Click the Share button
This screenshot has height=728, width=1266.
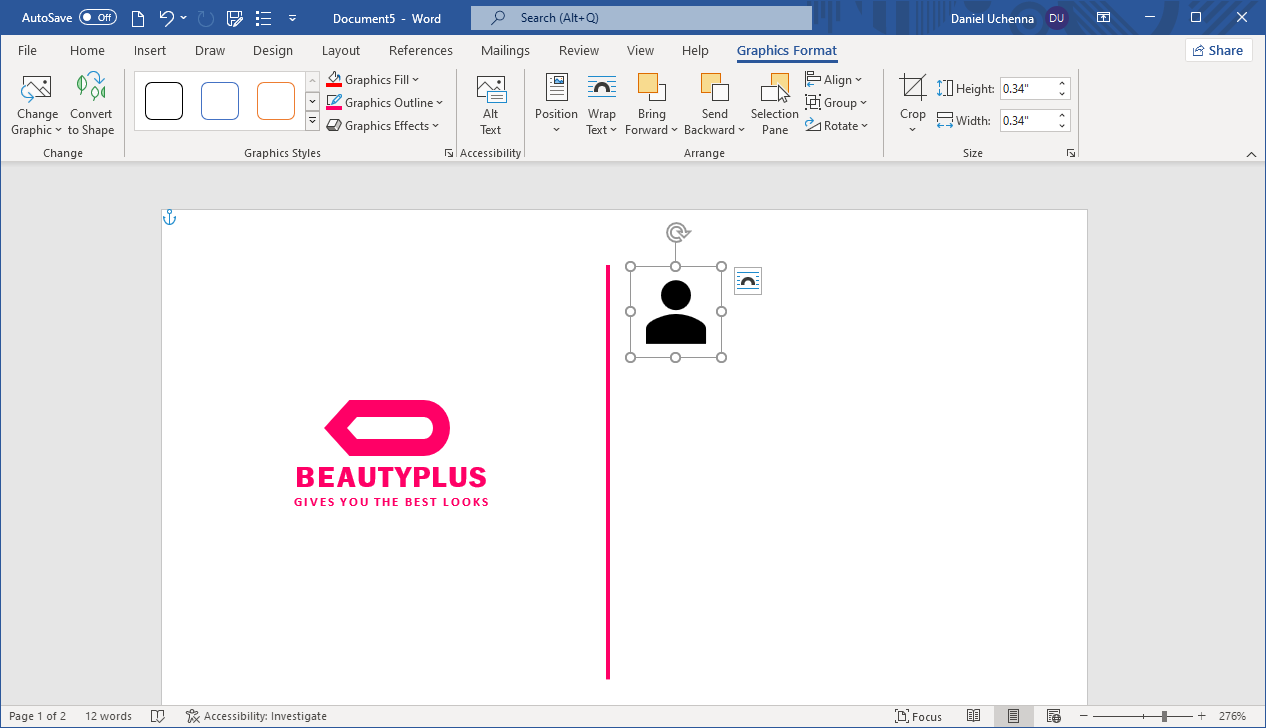click(x=1218, y=50)
